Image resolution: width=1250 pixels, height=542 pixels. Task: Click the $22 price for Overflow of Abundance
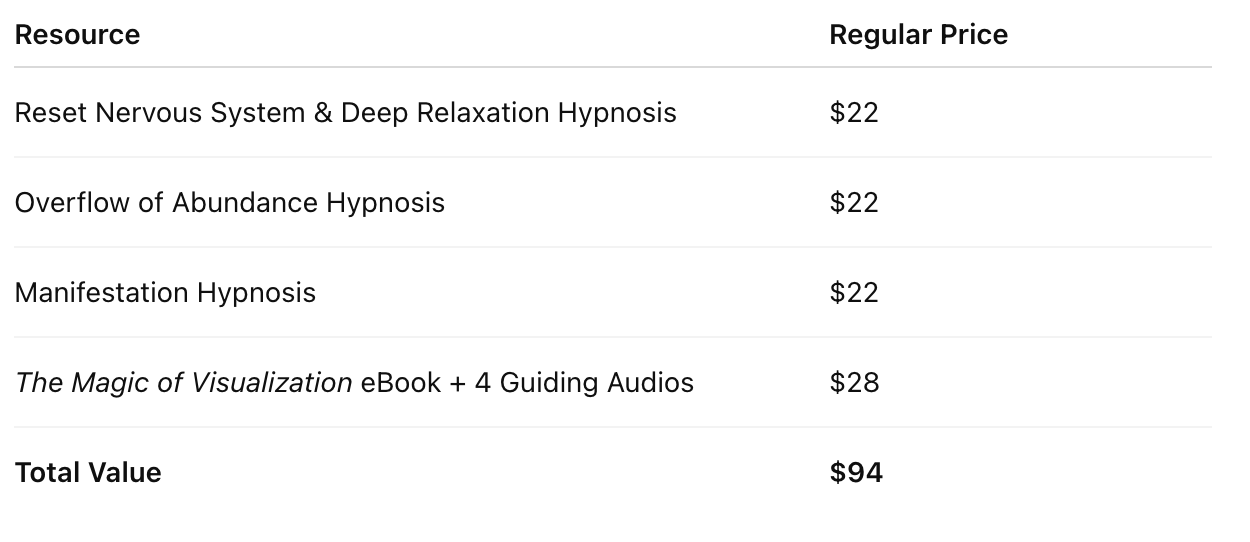[853, 203]
